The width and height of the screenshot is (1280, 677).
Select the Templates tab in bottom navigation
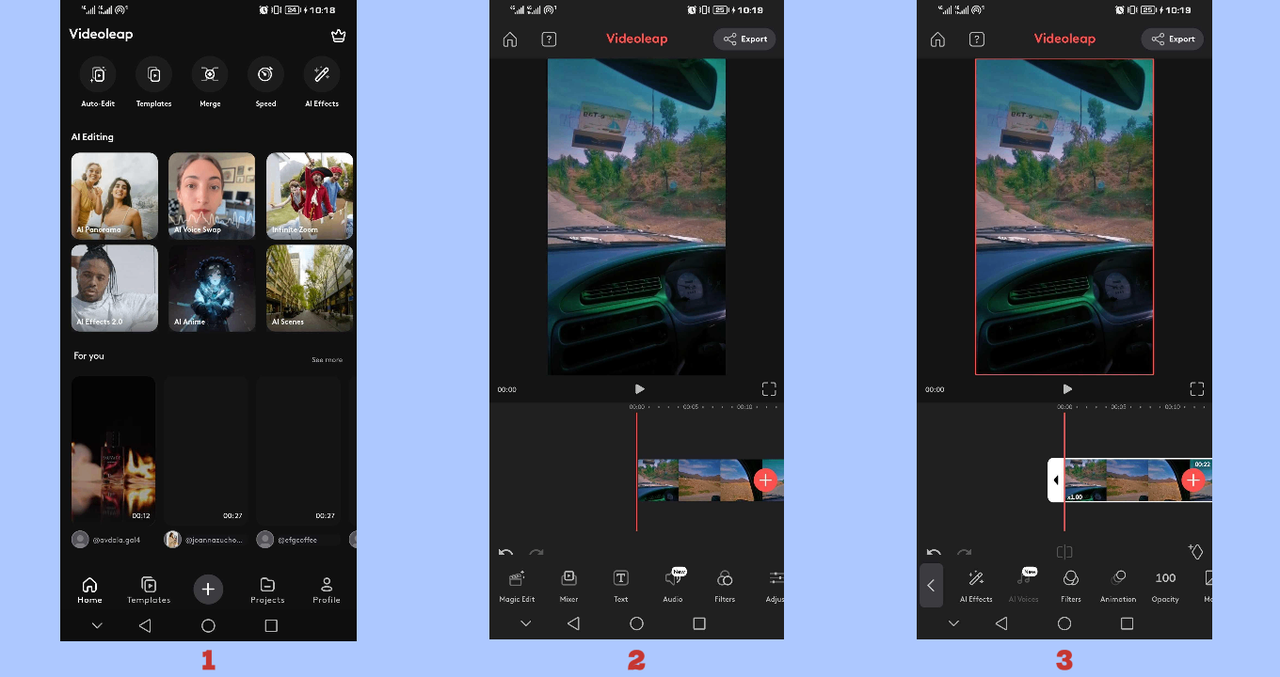pyautogui.click(x=148, y=590)
